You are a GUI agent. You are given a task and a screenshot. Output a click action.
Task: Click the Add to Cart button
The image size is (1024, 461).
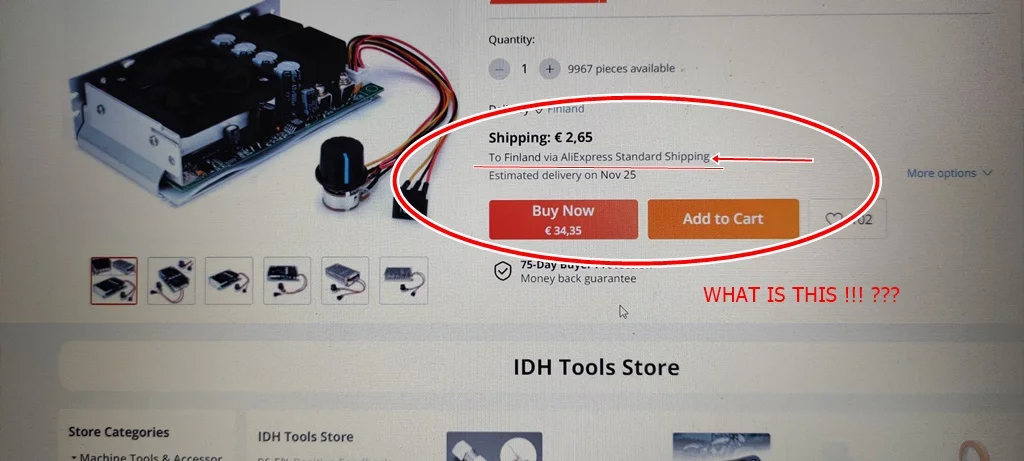(x=723, y=219)
